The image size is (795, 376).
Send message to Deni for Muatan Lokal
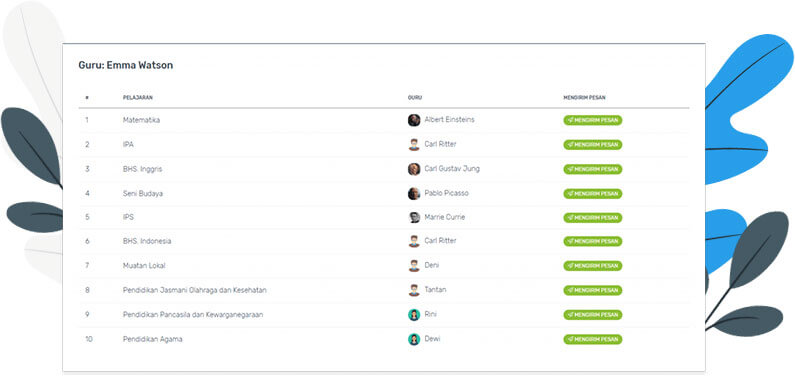(x=593, y=266)
